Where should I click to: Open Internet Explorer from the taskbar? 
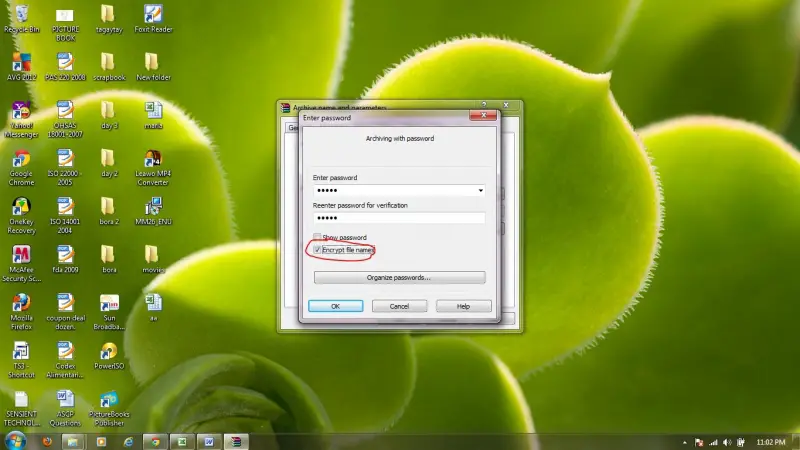pos(128,442)
